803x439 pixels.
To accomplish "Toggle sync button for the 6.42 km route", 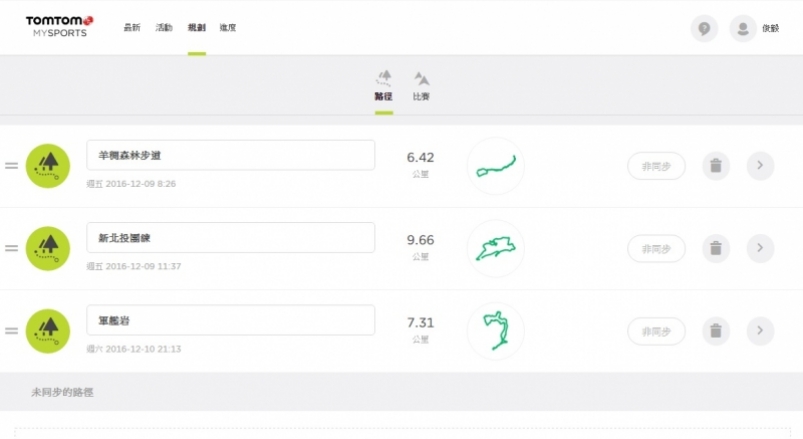I will 656,166.
